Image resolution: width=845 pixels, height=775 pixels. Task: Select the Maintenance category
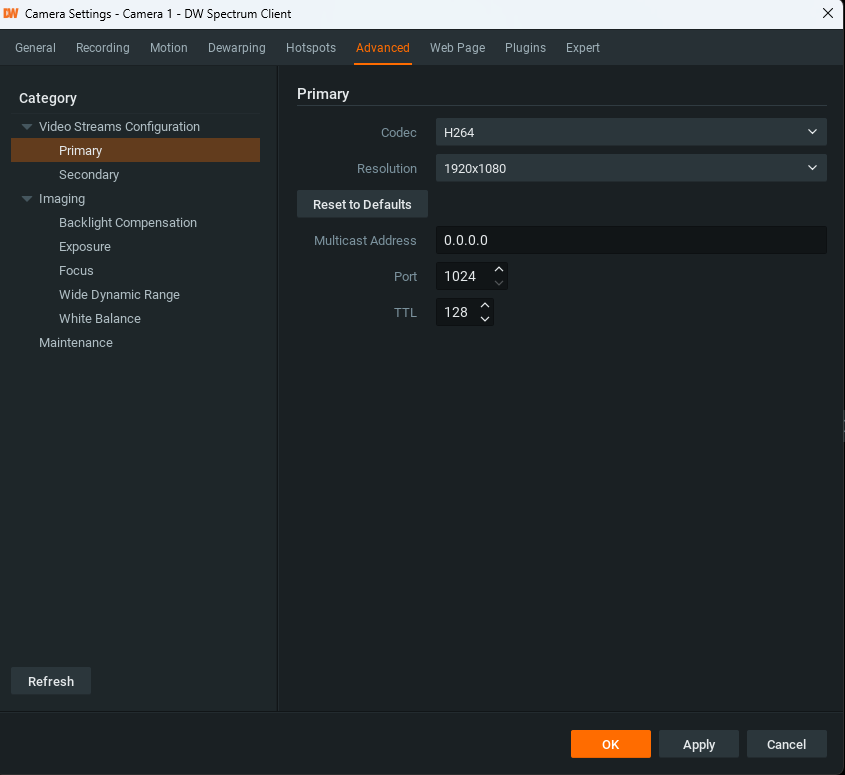click(76, 342)
